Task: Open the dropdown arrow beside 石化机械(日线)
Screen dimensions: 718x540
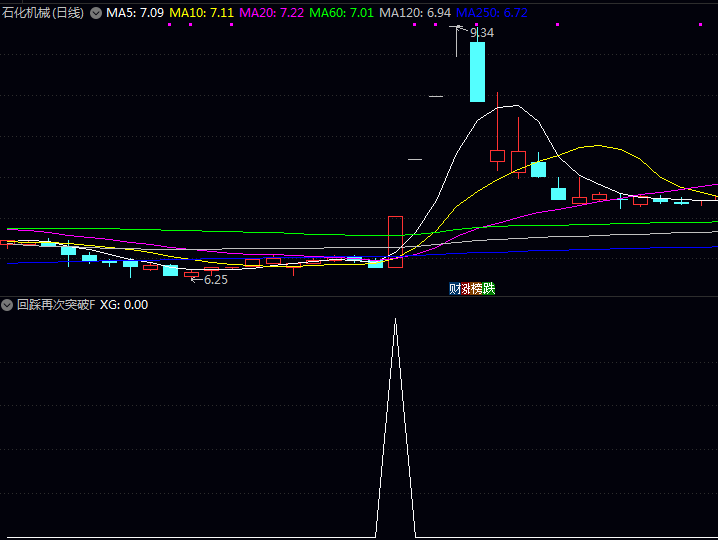Action: click(96, 14)
